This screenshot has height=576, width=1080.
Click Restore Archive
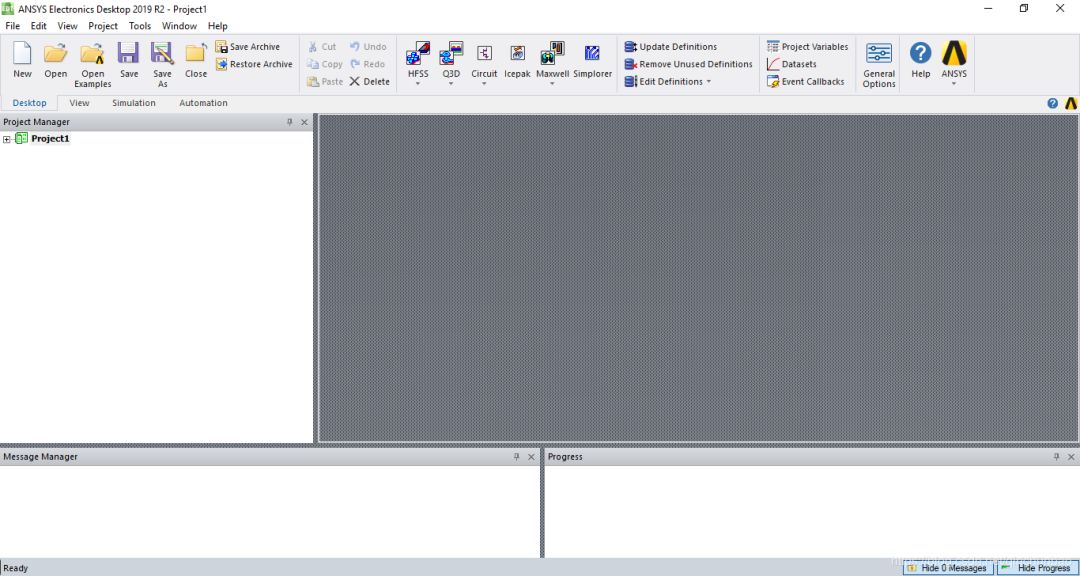tap(254, 64)
